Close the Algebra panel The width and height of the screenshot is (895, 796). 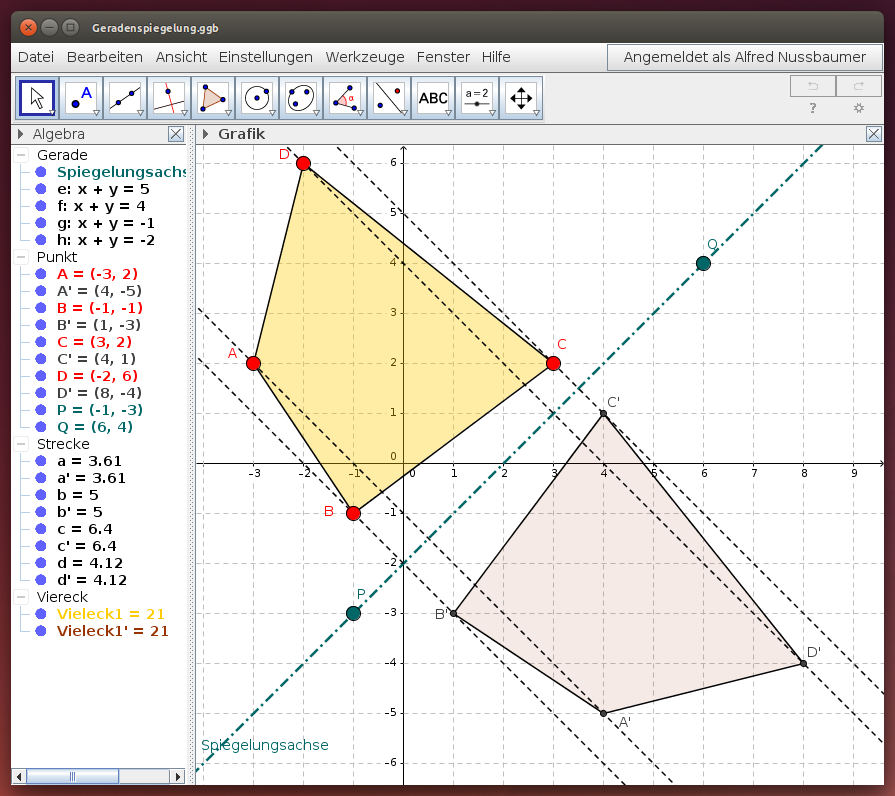click(x=176, y=134)
